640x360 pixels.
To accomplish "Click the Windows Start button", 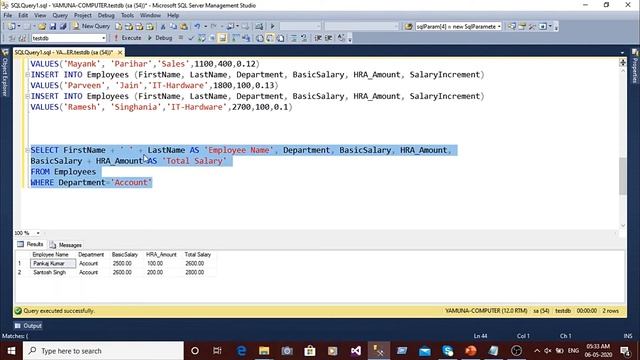I will point(11,351).
